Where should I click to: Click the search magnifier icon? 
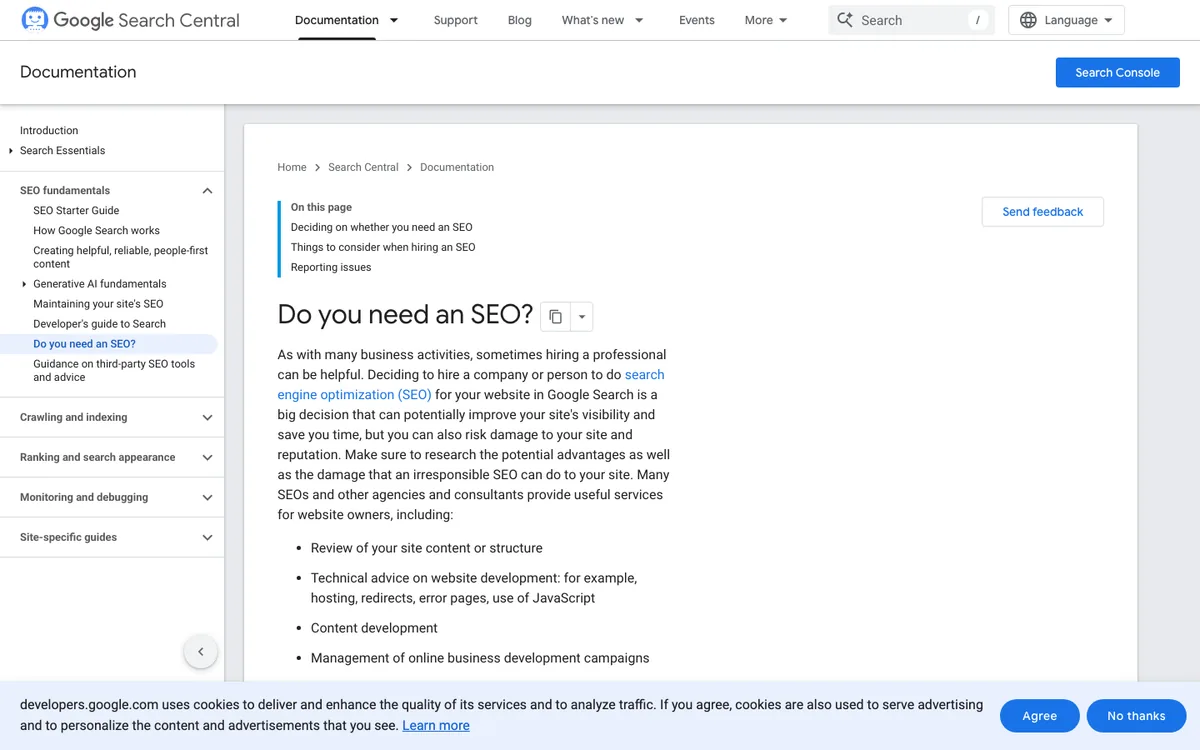click(x=845, y=20)
